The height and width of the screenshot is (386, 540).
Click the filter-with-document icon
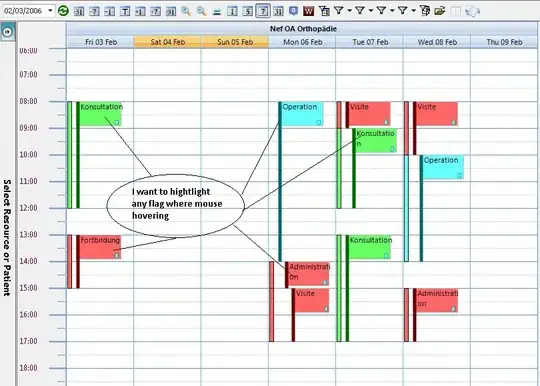[324, 11]
